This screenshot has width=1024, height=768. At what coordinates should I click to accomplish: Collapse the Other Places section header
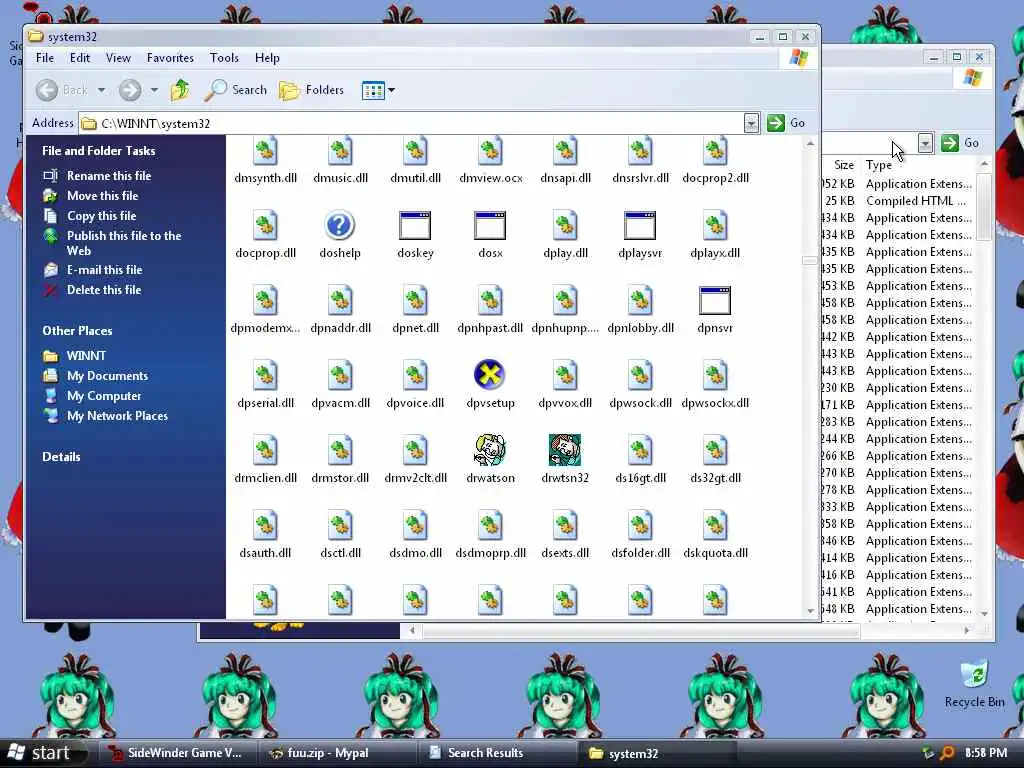pyautogui.click(x=77, y=331)
